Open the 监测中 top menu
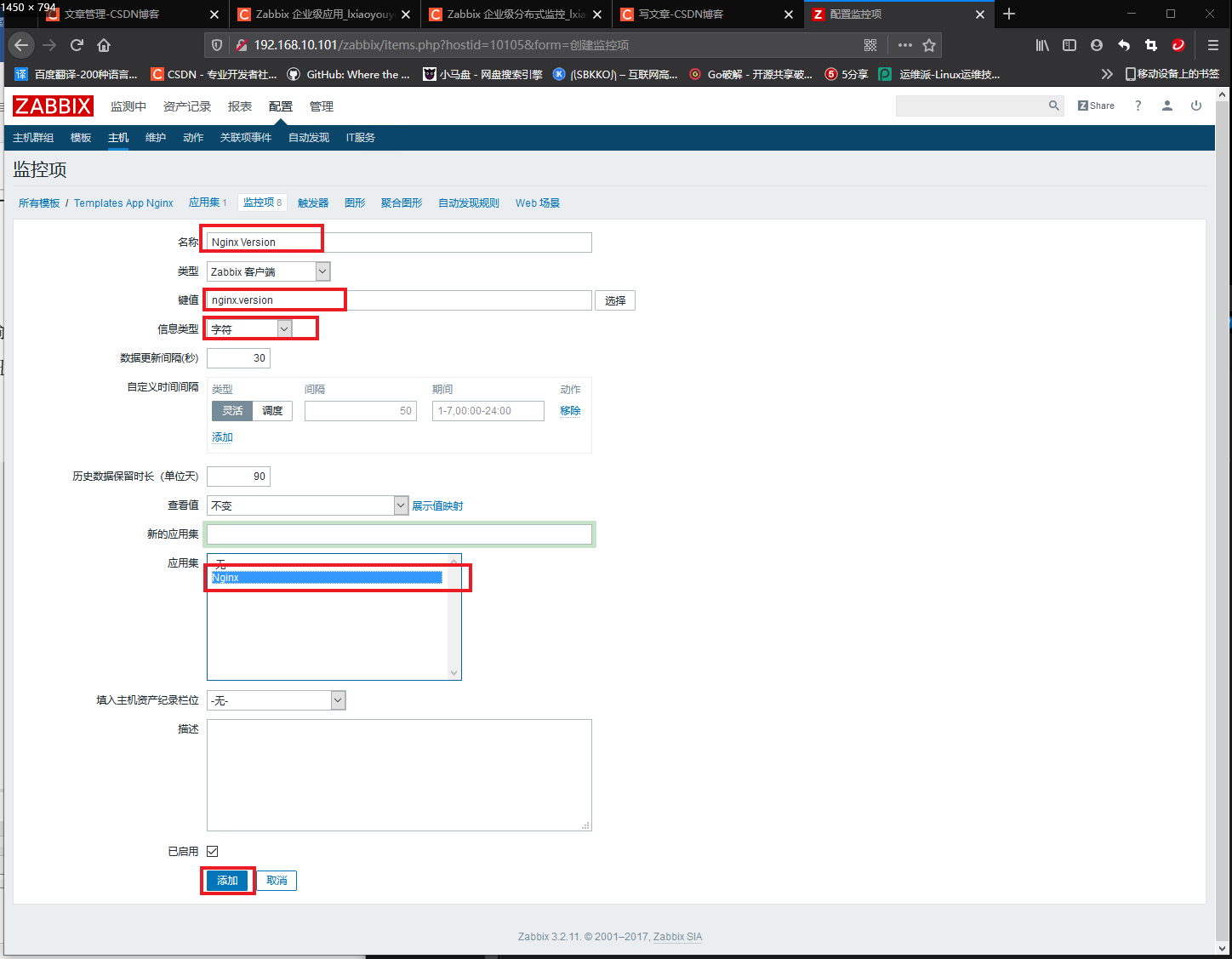The width and height of the screenshot is (1232, 959). pyautogui.click(x=128, y=106)
